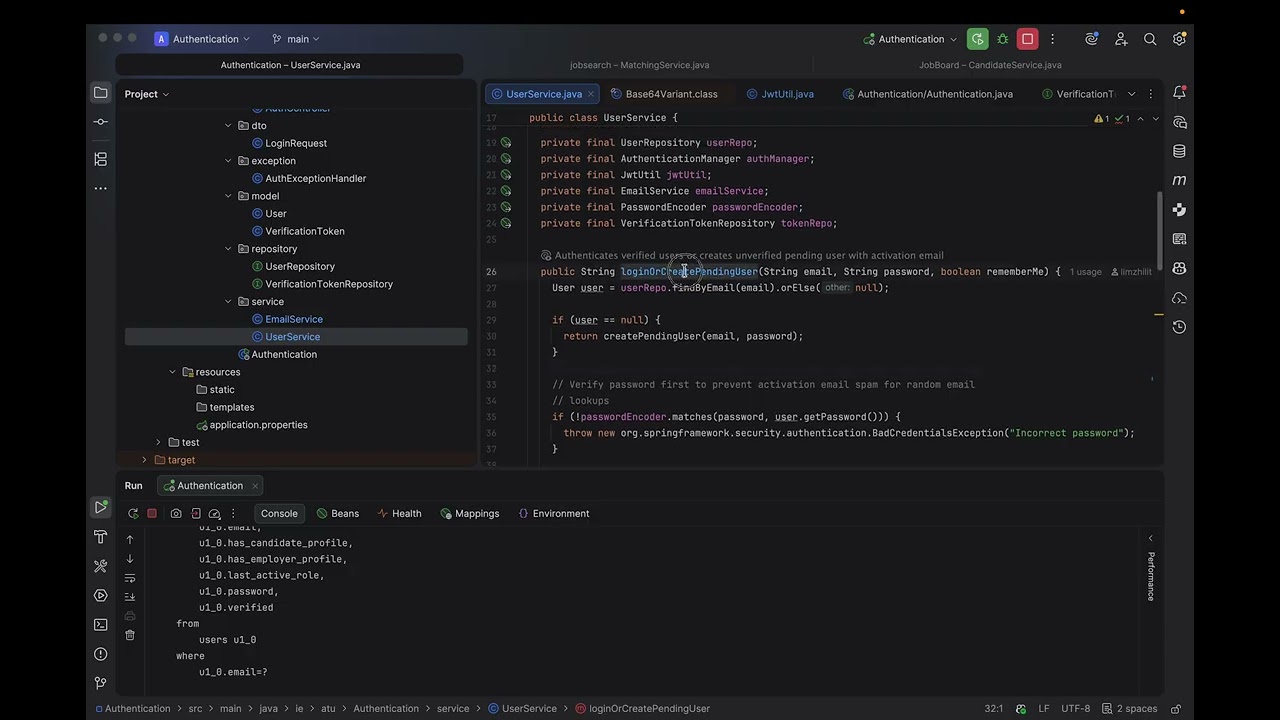The height and width of the screenshot is (720, 1280).
Task: Open the Environment tab
Action: 553,514
